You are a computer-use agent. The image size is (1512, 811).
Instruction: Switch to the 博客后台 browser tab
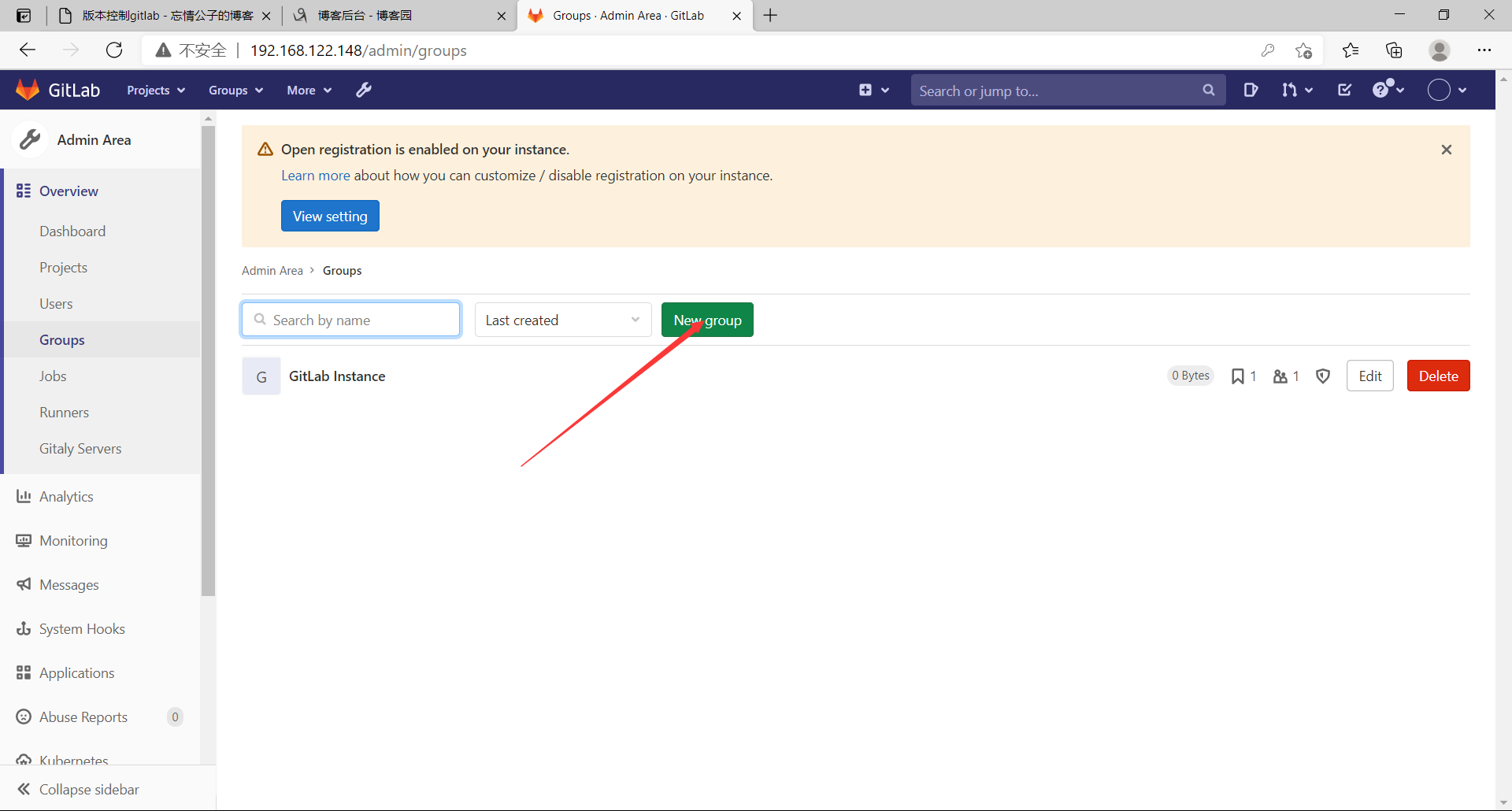[397, 16]
